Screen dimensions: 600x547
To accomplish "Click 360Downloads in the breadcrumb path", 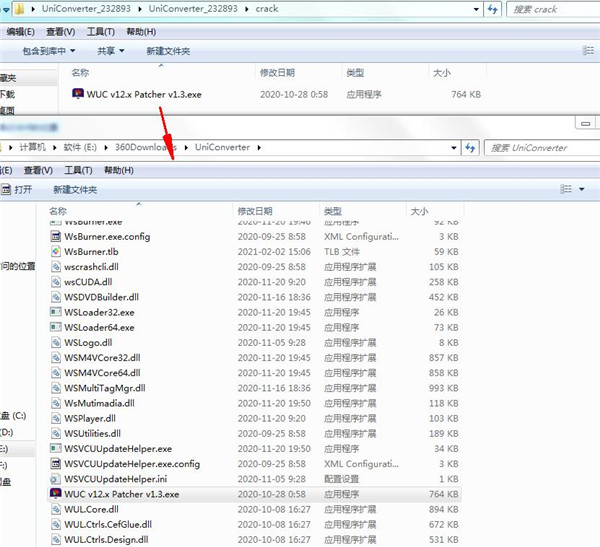I will point(146,147).
